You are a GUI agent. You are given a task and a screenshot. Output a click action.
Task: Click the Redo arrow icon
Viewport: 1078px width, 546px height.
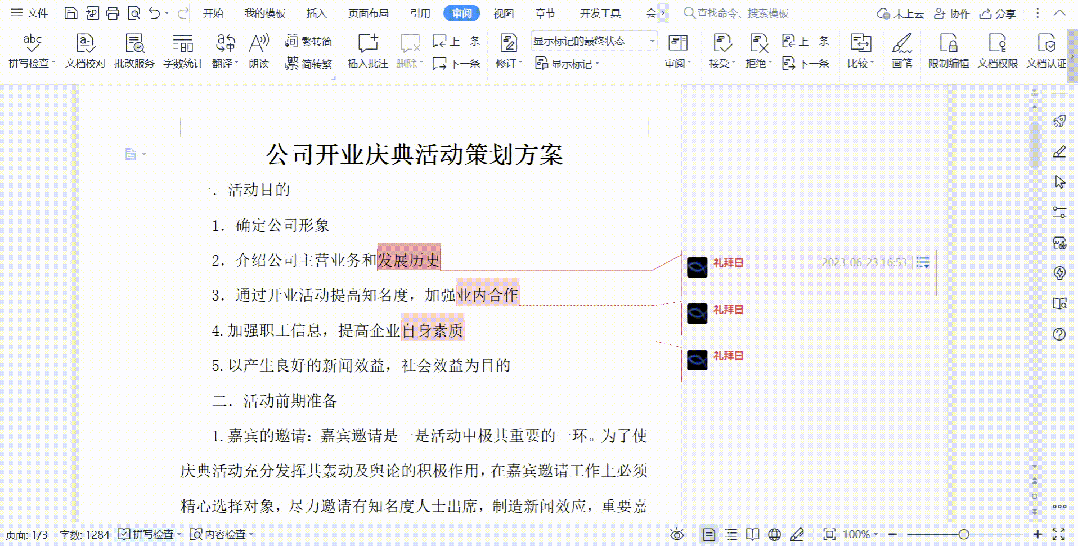coord(182,13)
